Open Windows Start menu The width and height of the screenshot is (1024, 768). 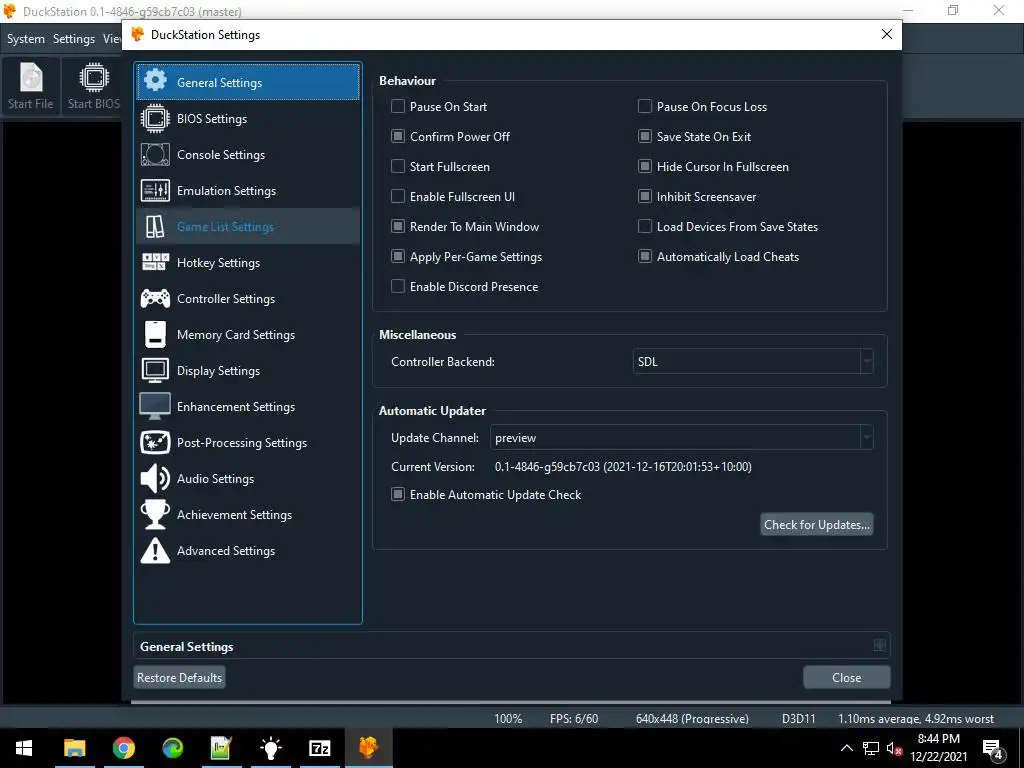coord(24,748)
